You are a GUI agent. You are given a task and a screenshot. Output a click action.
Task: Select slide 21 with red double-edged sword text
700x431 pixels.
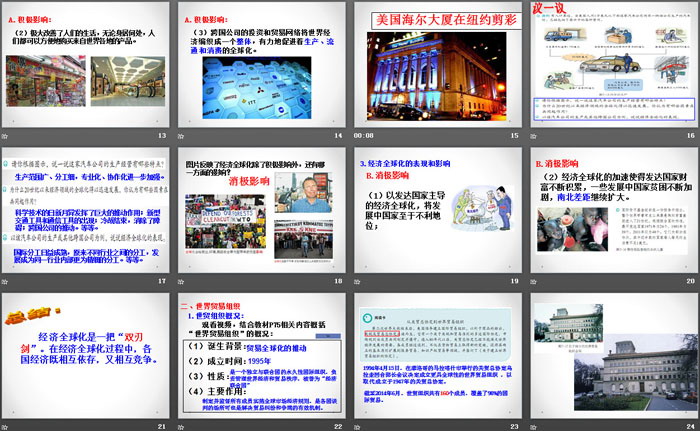click(x=86, y=354)
